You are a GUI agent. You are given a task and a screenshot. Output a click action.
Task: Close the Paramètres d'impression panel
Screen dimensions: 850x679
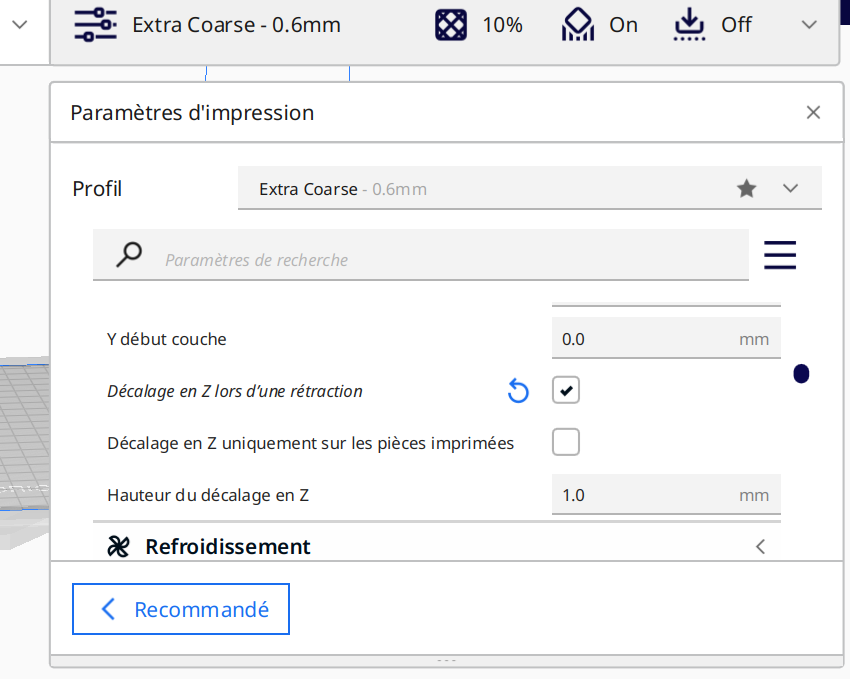(813, 113)
